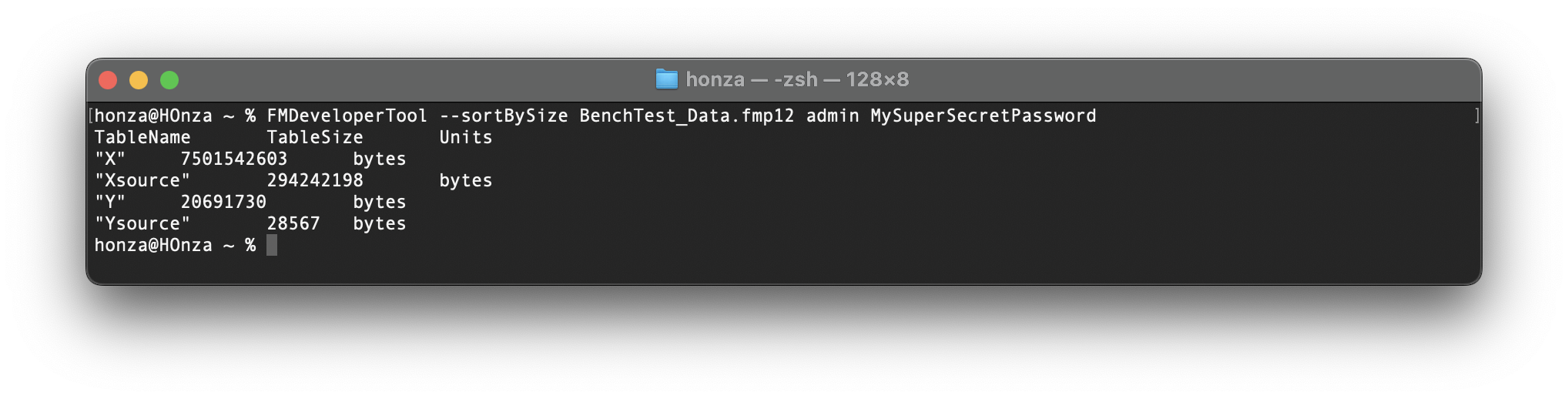Click the FMDeveloperTool command word
This screenshot has height=399, width=1568.
pyautogui.click(x=347, y=116)
